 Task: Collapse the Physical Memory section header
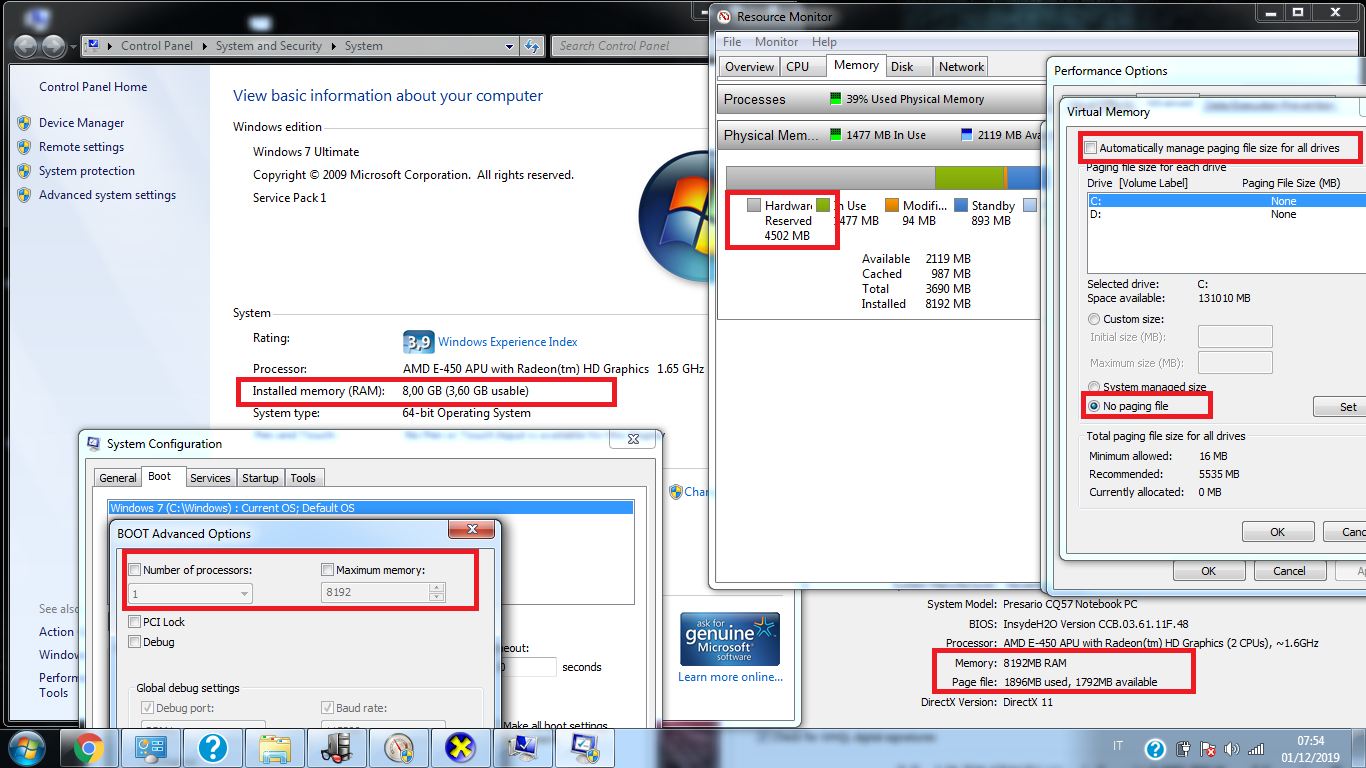[x=880, y=135]
